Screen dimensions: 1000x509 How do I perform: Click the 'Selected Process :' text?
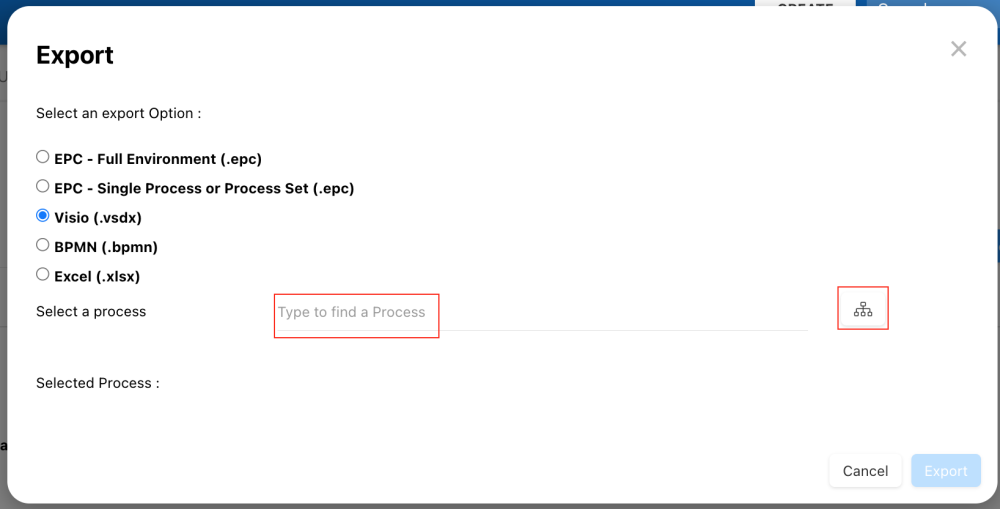(97, 383)
